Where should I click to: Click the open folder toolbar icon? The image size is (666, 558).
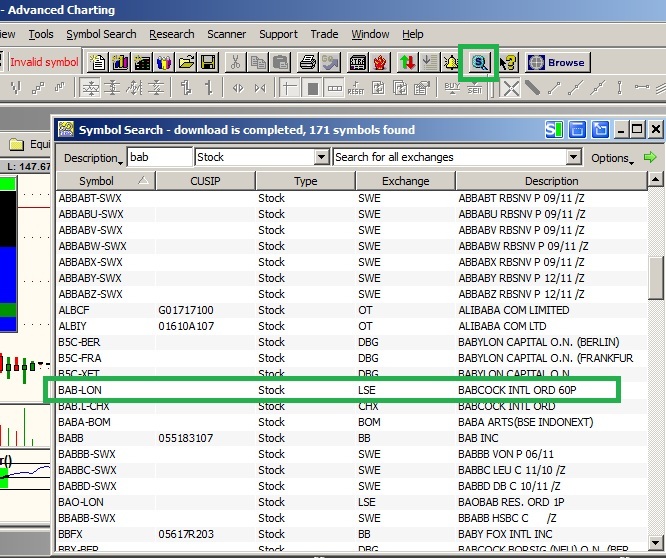186,63
